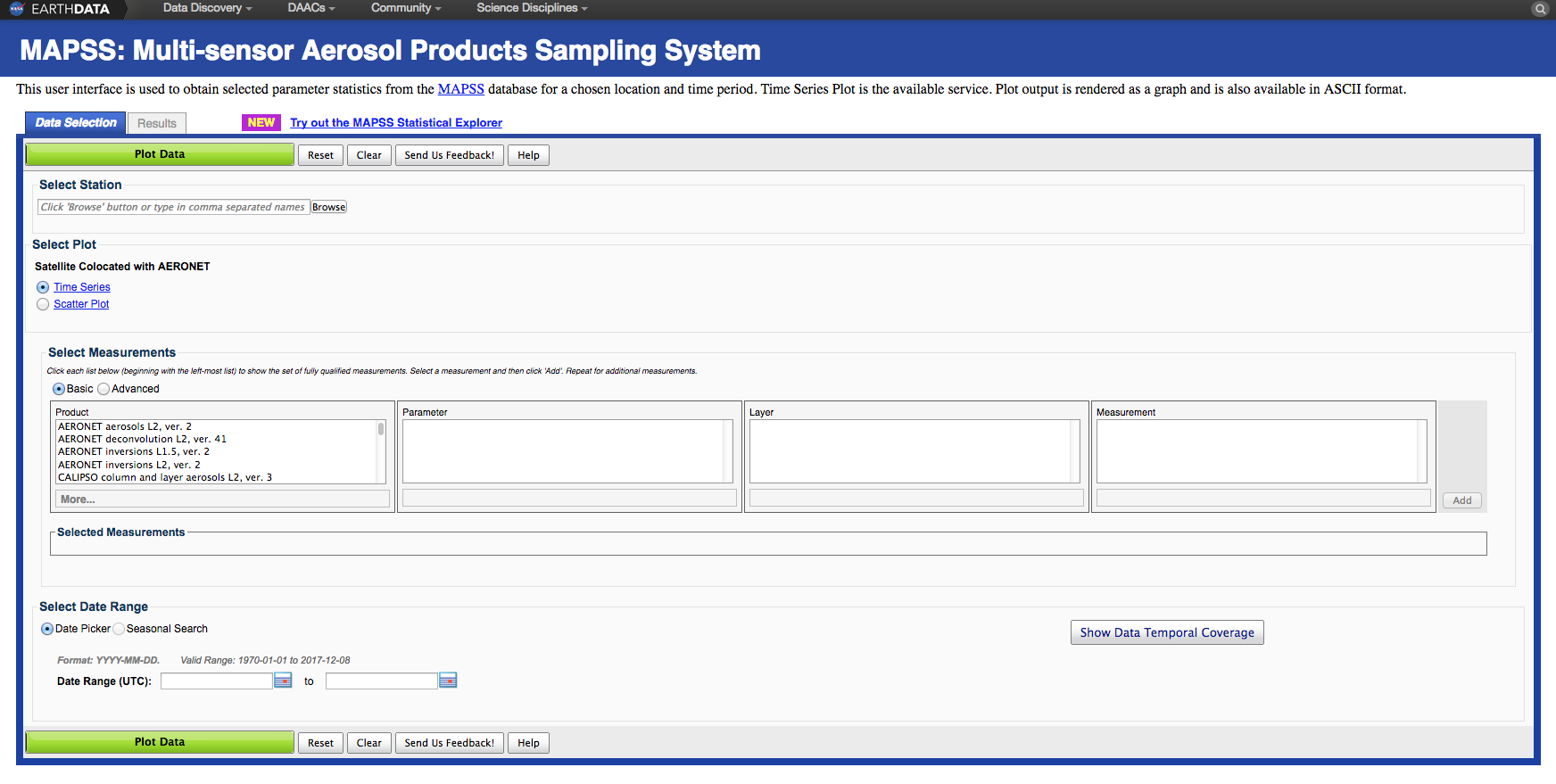Show Data Temporal Coverage
The image size is (1556, 784).
[1167, 632]
